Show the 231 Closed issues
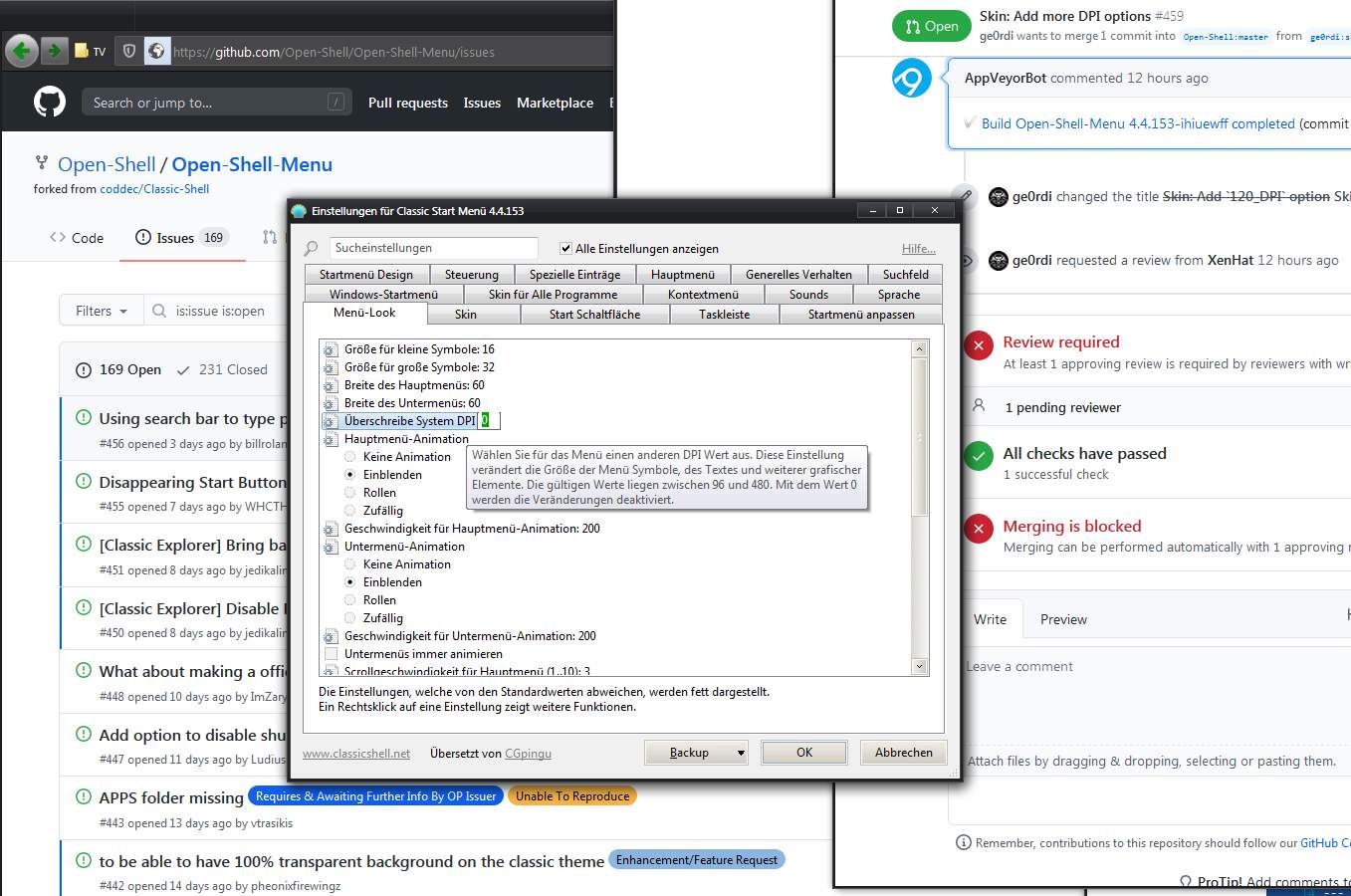Image resolution: width=1351 pixels, height=896 pixels. point(222,369)
